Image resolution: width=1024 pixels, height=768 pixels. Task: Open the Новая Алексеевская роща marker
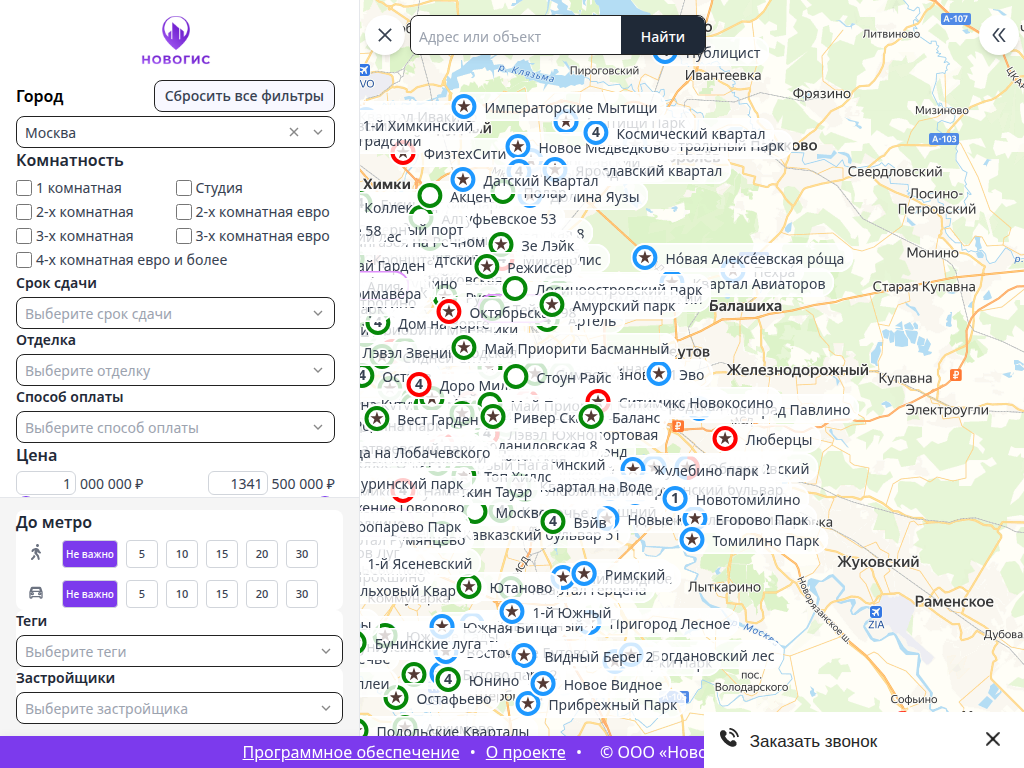[x=645, y=257]
